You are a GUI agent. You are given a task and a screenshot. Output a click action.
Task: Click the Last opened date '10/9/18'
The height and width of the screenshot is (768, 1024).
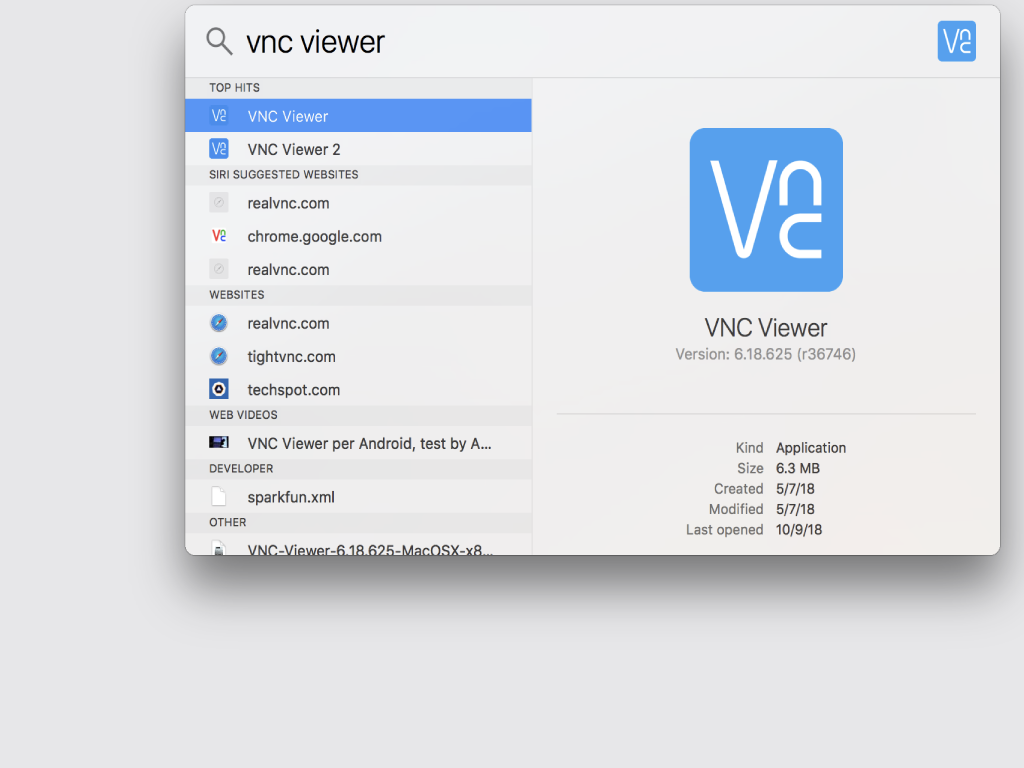[x=799, y=530]
